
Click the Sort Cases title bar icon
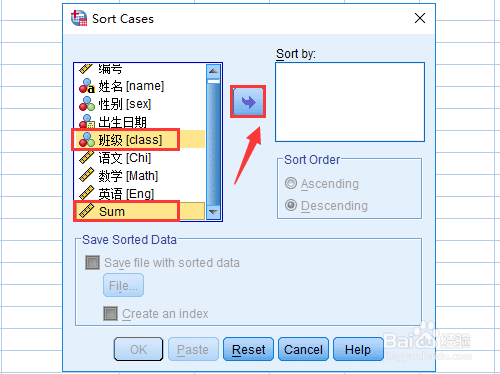[79, 18]
